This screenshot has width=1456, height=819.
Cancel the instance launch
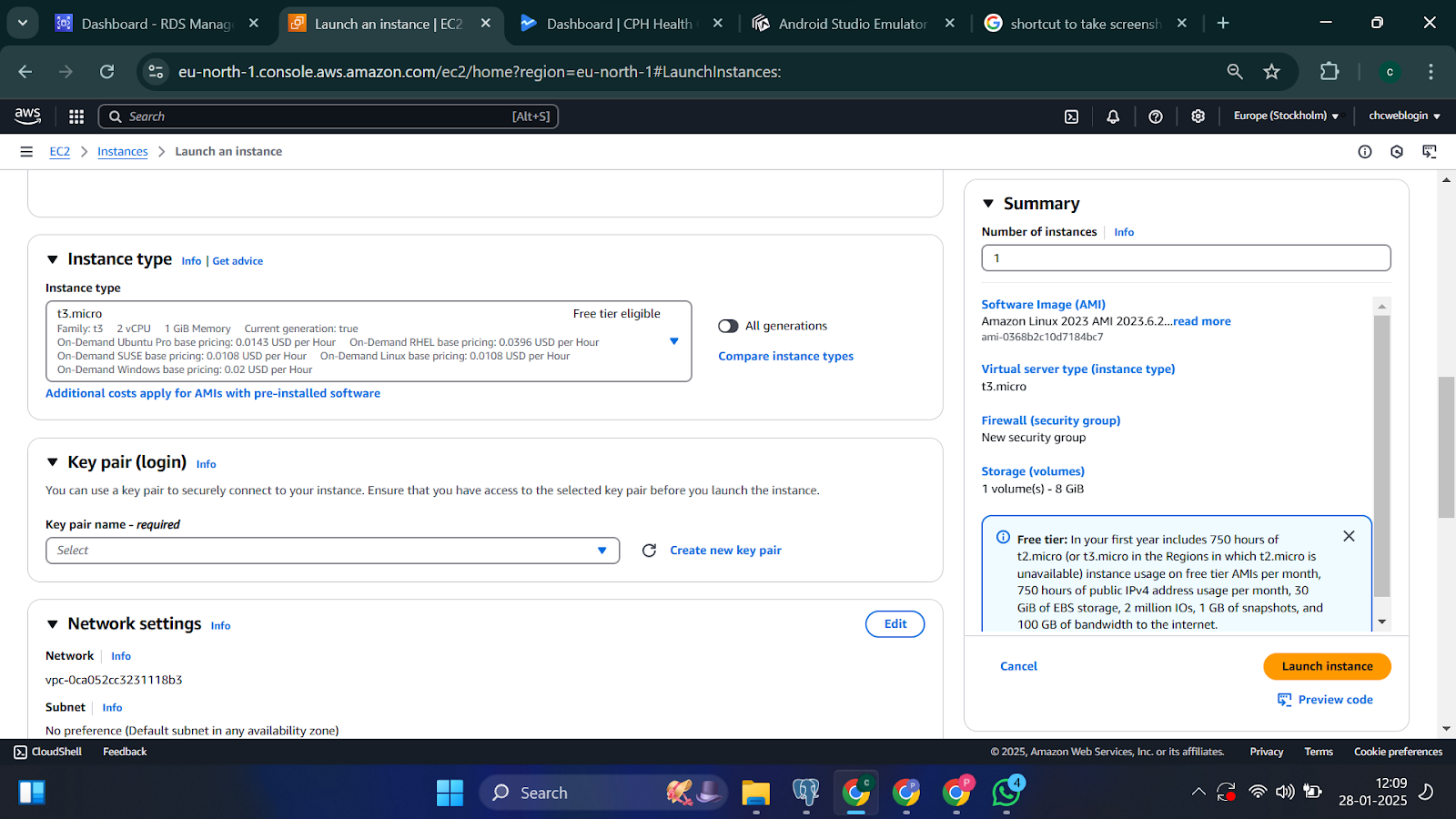pos(1018,667)
